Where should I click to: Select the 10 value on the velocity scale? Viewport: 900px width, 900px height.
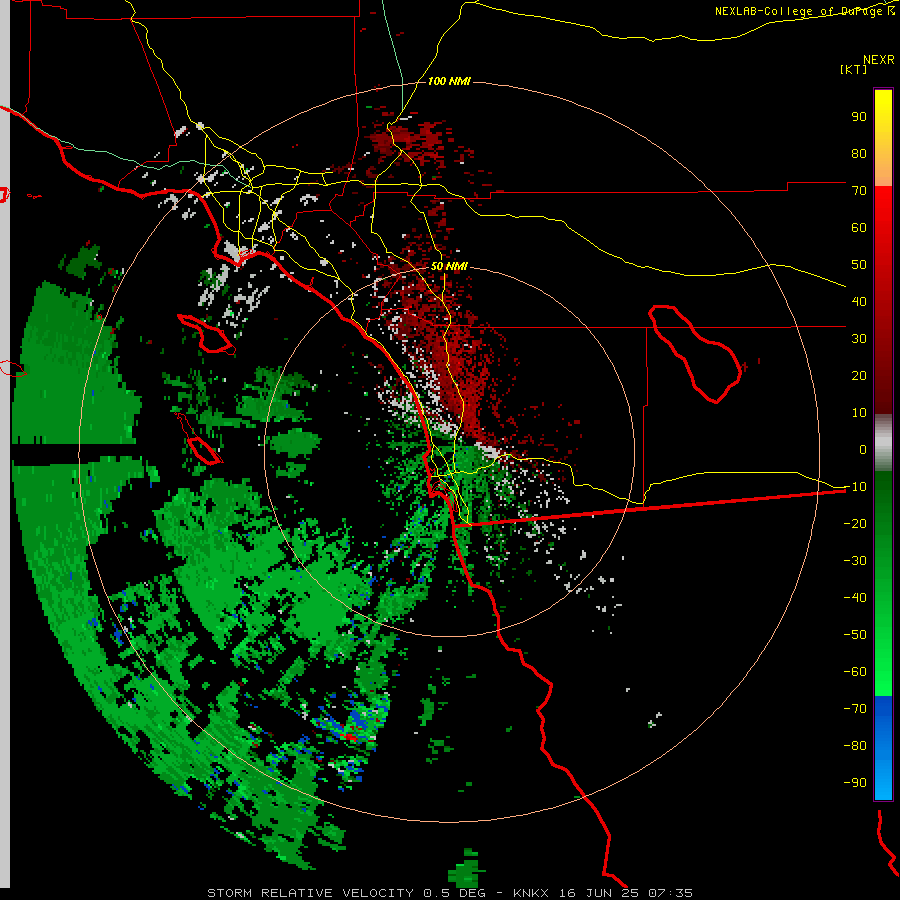coord(859,413)
